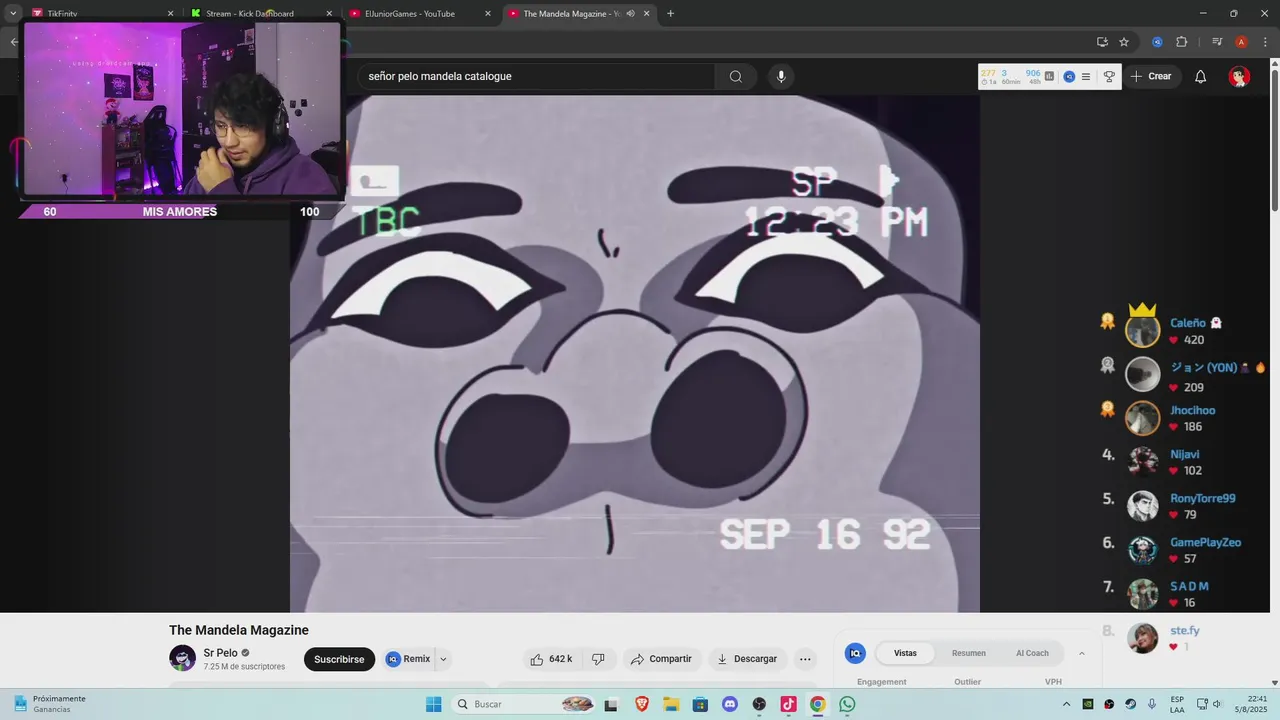Collapse the vidIQ panel chevron
The height and width of the screenshot is (720, 1280).
coord(1081,653)
